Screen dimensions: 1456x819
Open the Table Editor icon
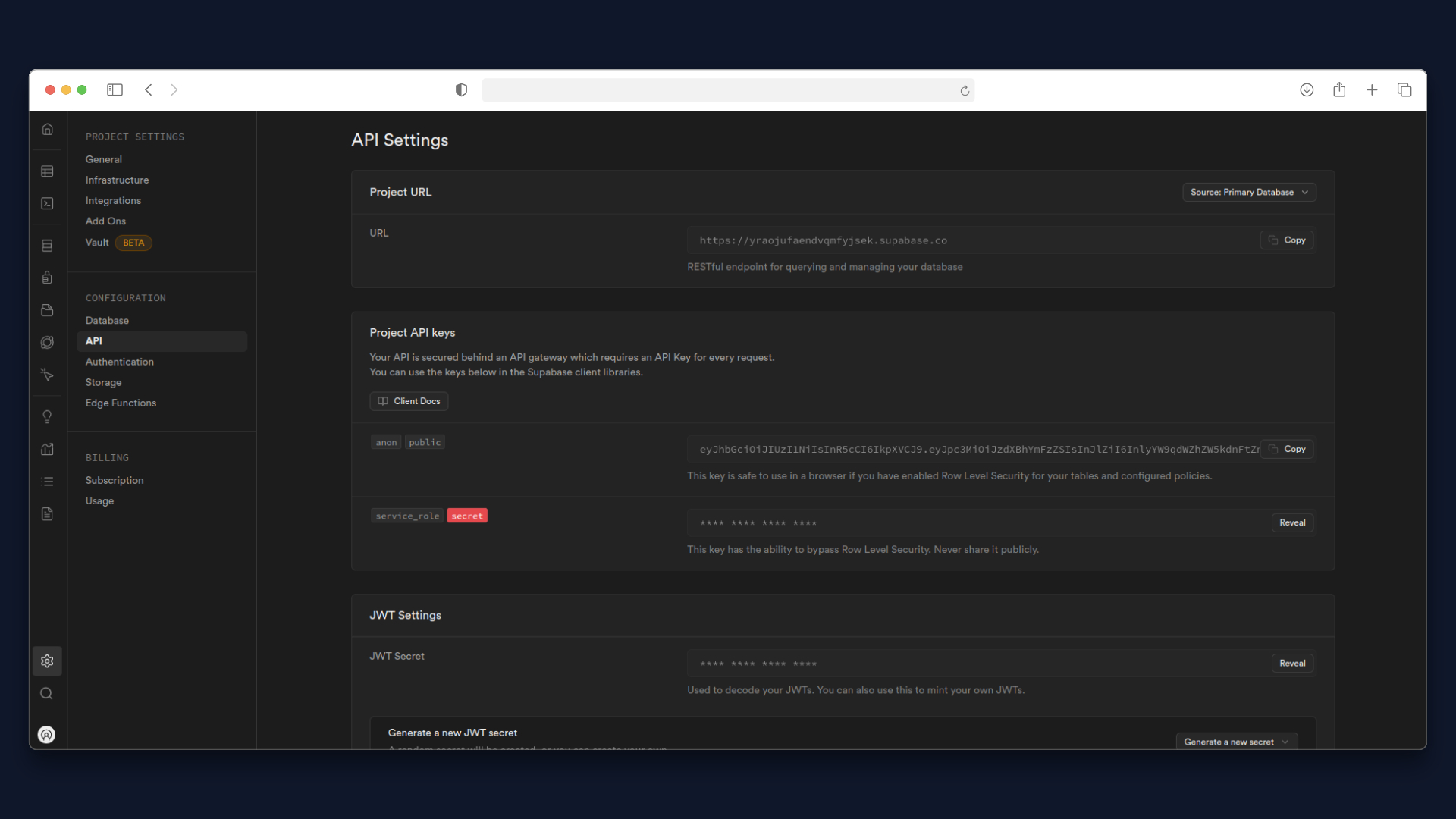pos(47,172)
